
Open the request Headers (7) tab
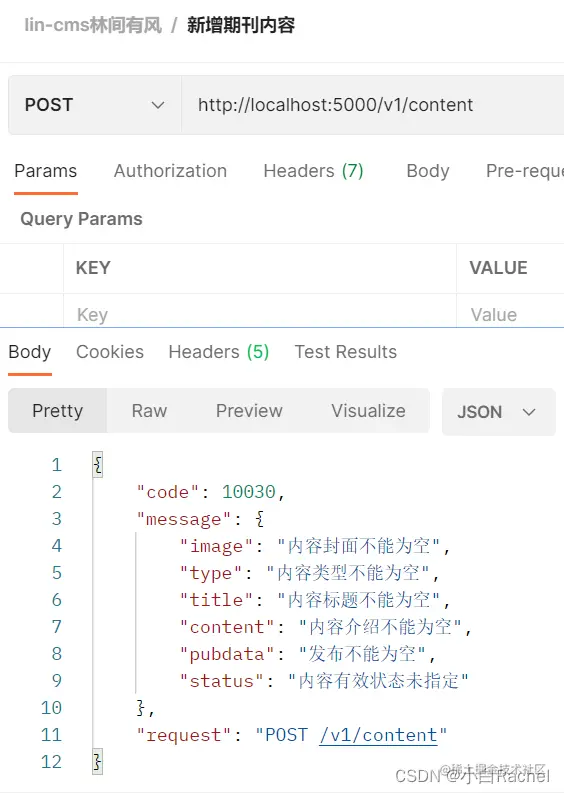point(313,171)
